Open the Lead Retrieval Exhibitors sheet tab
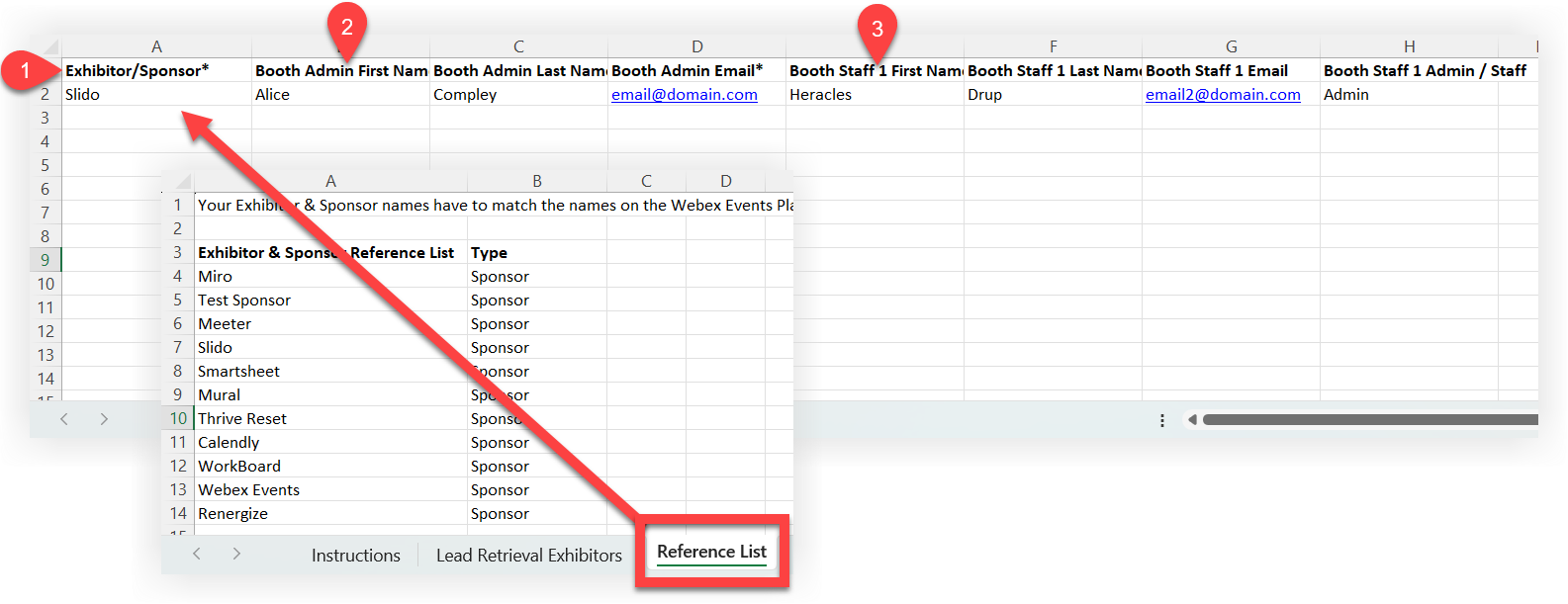The height and width of the screenshot is (604, 1568). [529, 556]
